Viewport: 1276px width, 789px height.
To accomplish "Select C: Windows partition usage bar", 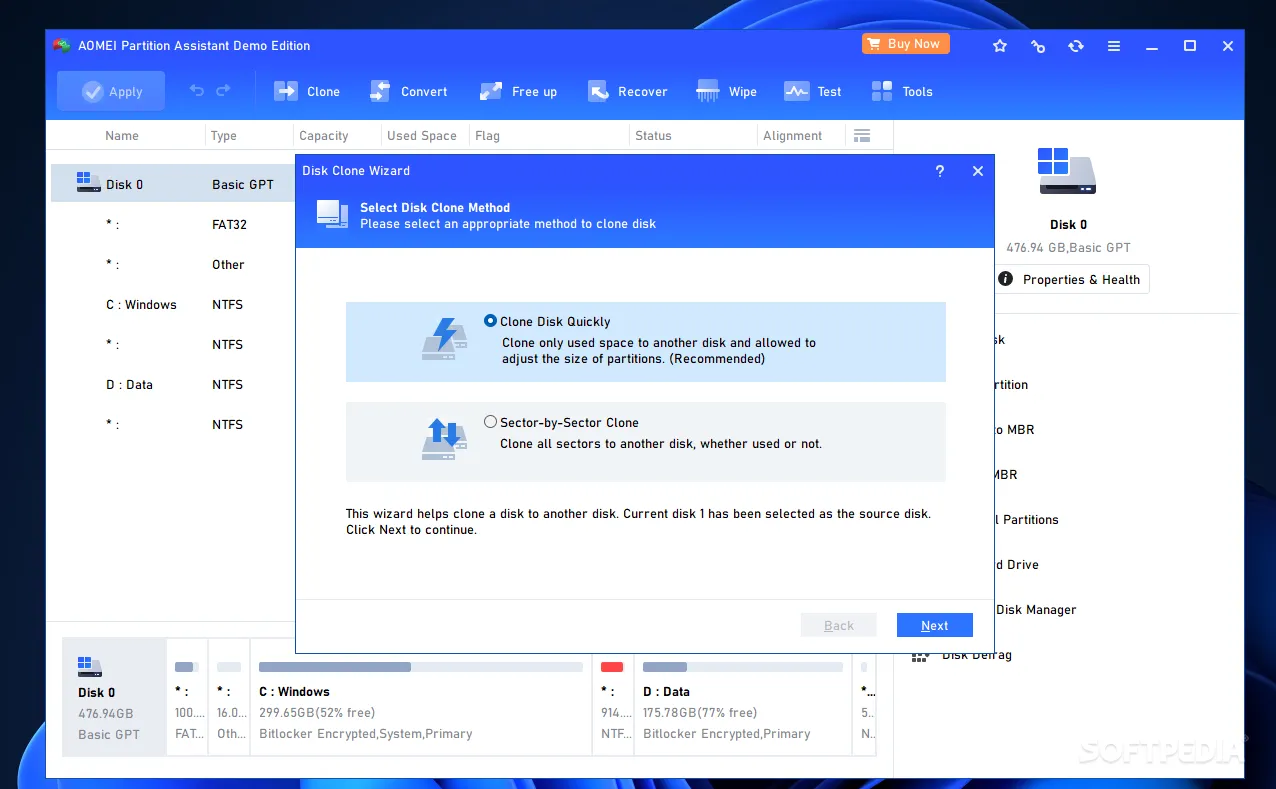I will 420,667.
